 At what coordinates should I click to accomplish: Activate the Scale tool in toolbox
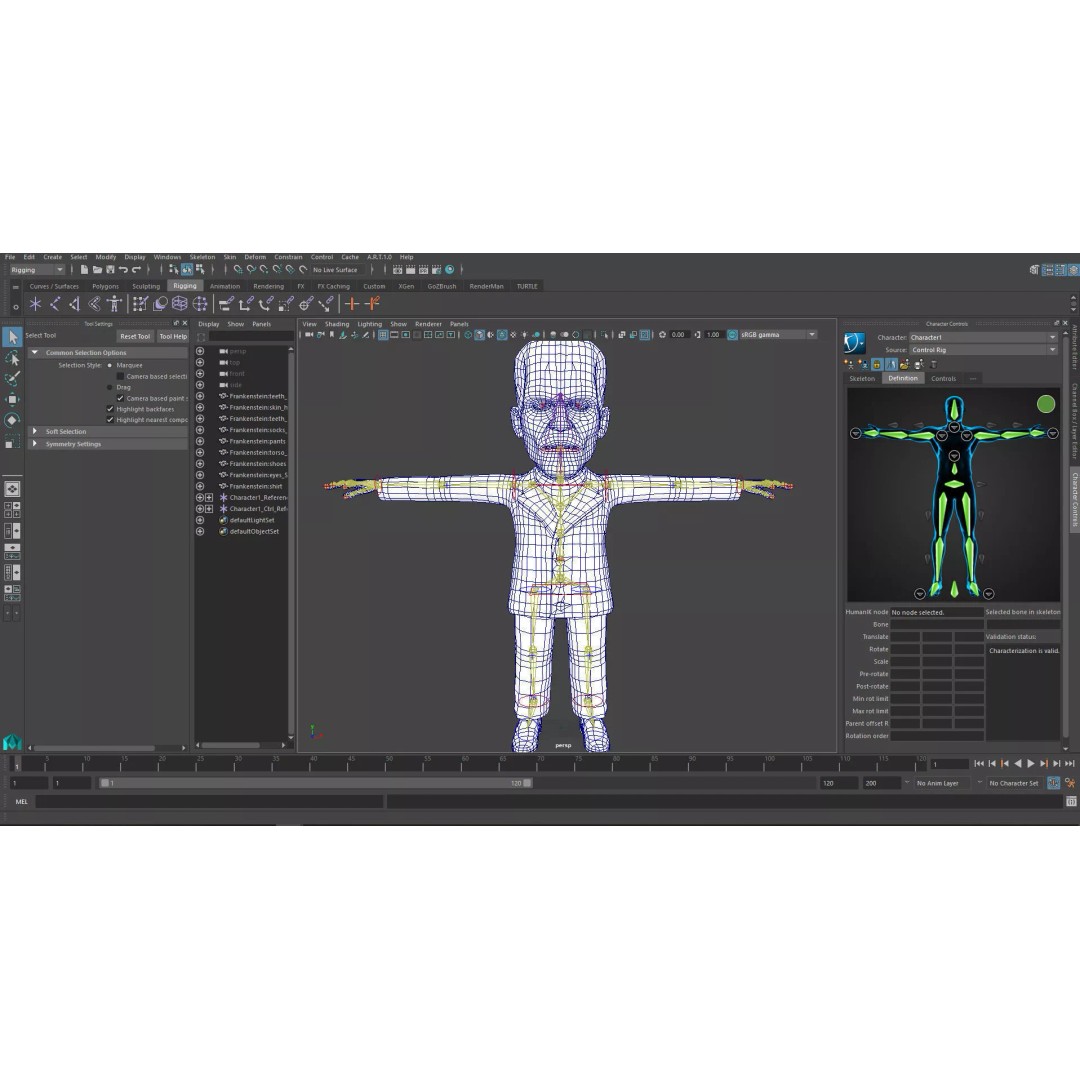point(12,442)
